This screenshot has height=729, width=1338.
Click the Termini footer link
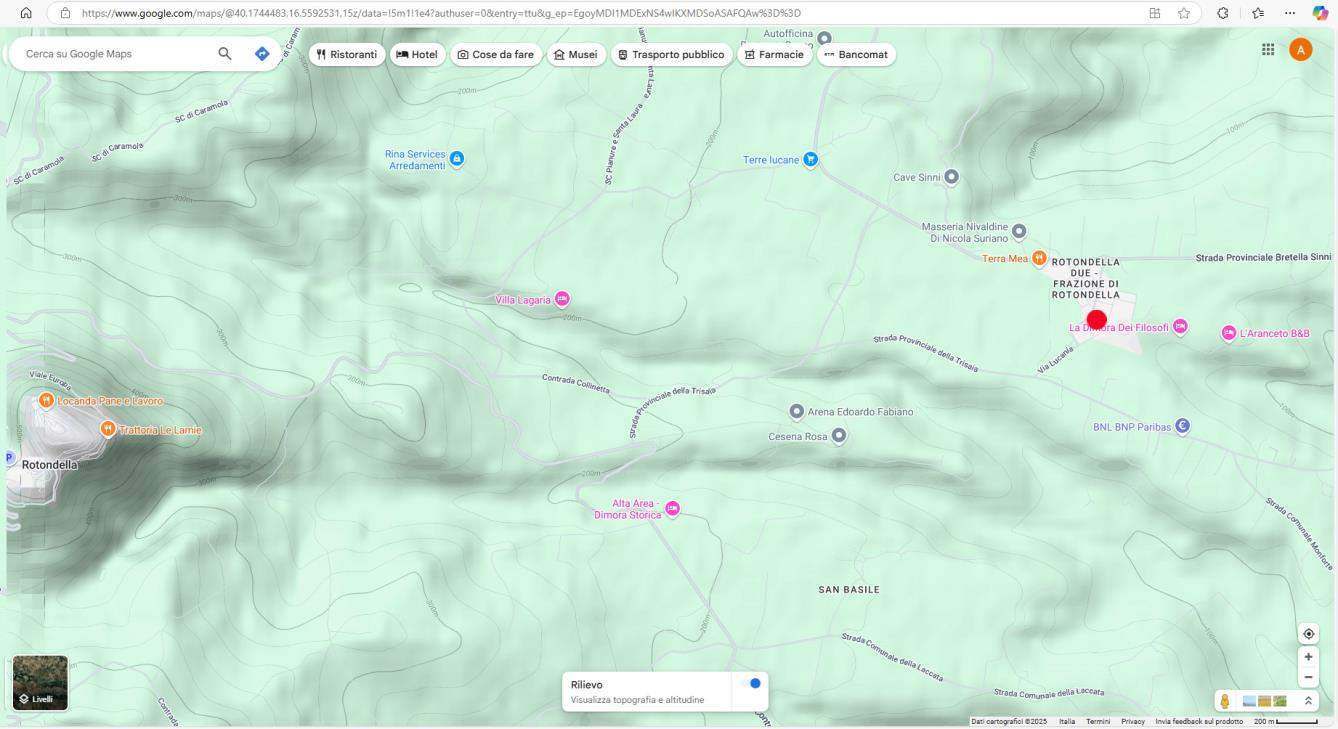point(1098,722)
